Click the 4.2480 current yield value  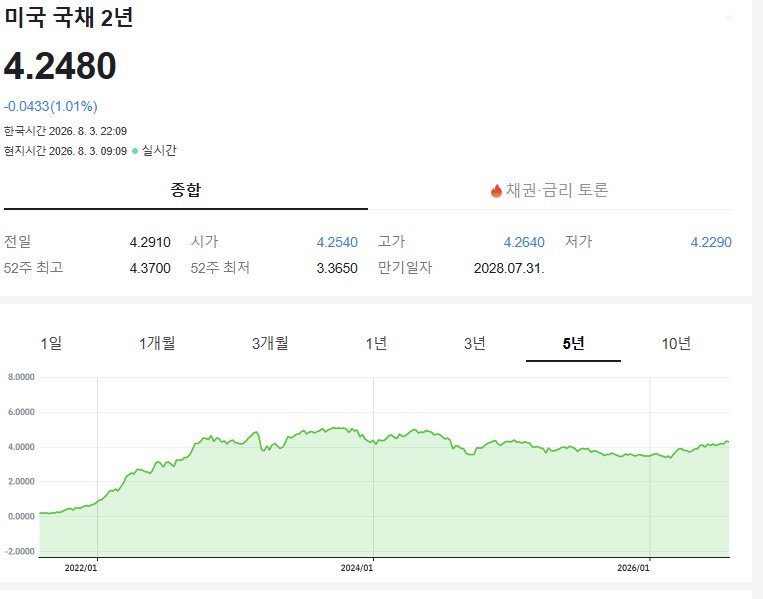60,66
